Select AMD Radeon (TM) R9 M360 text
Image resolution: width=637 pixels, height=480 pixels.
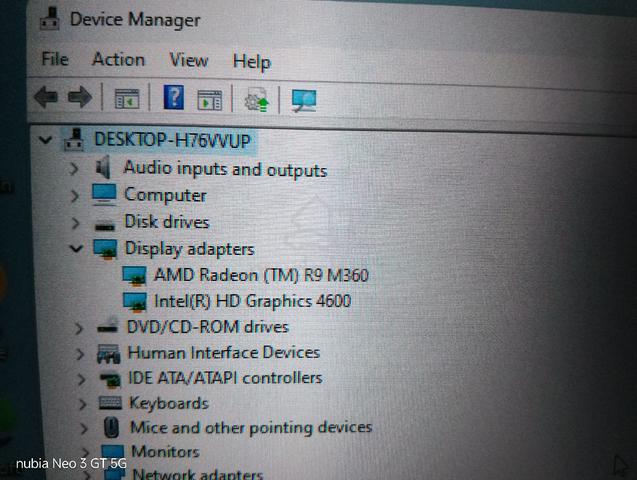point(261,275)
